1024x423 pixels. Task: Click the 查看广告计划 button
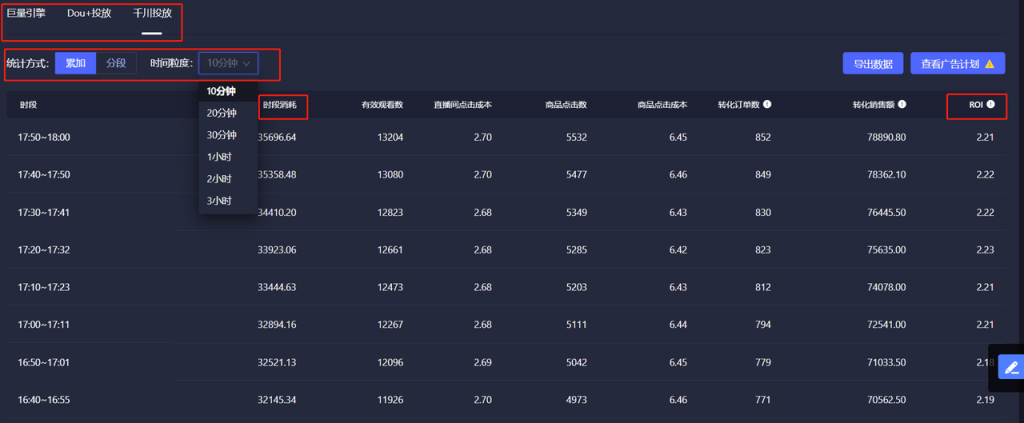pos(957,64)
